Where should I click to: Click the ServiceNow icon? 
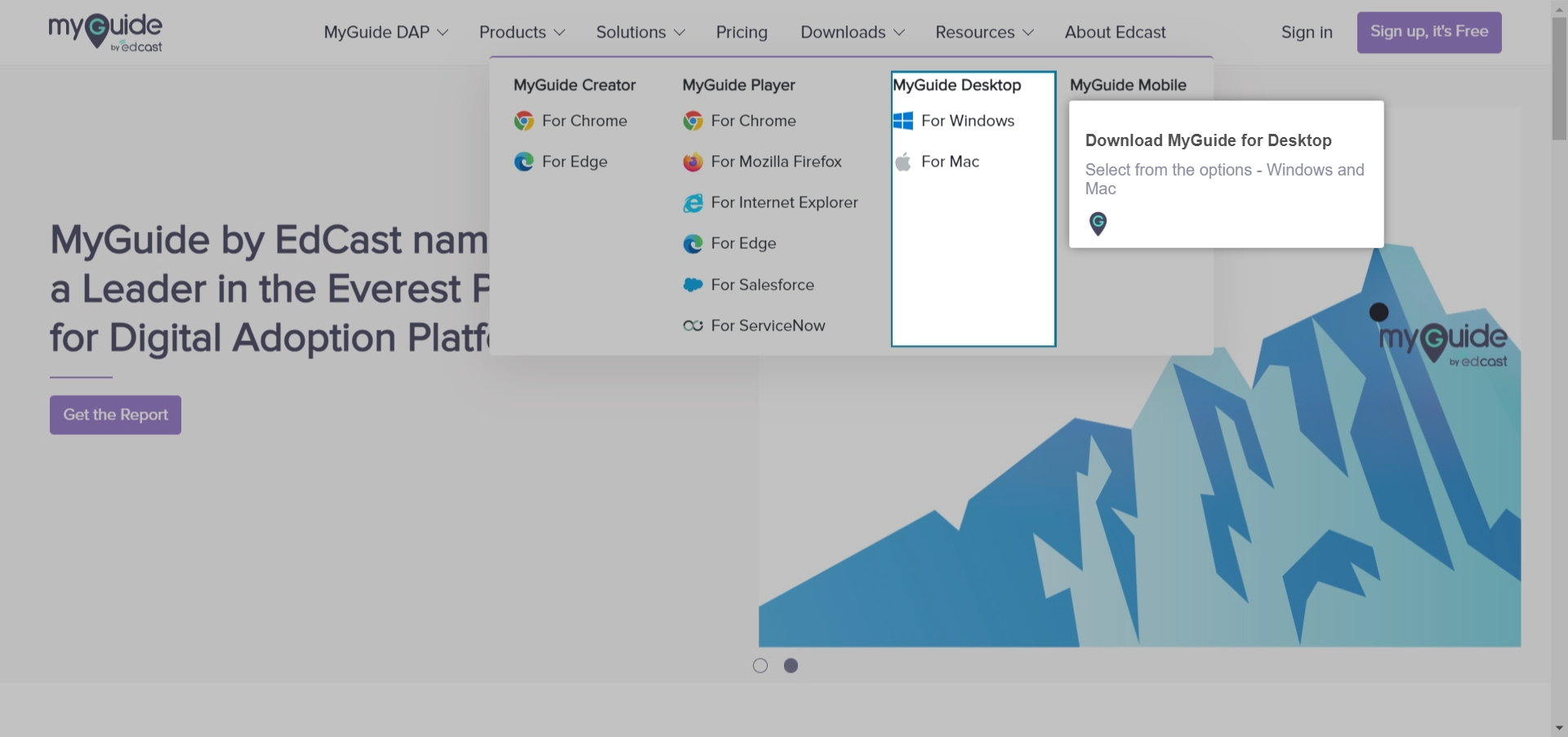coord(693,326)
